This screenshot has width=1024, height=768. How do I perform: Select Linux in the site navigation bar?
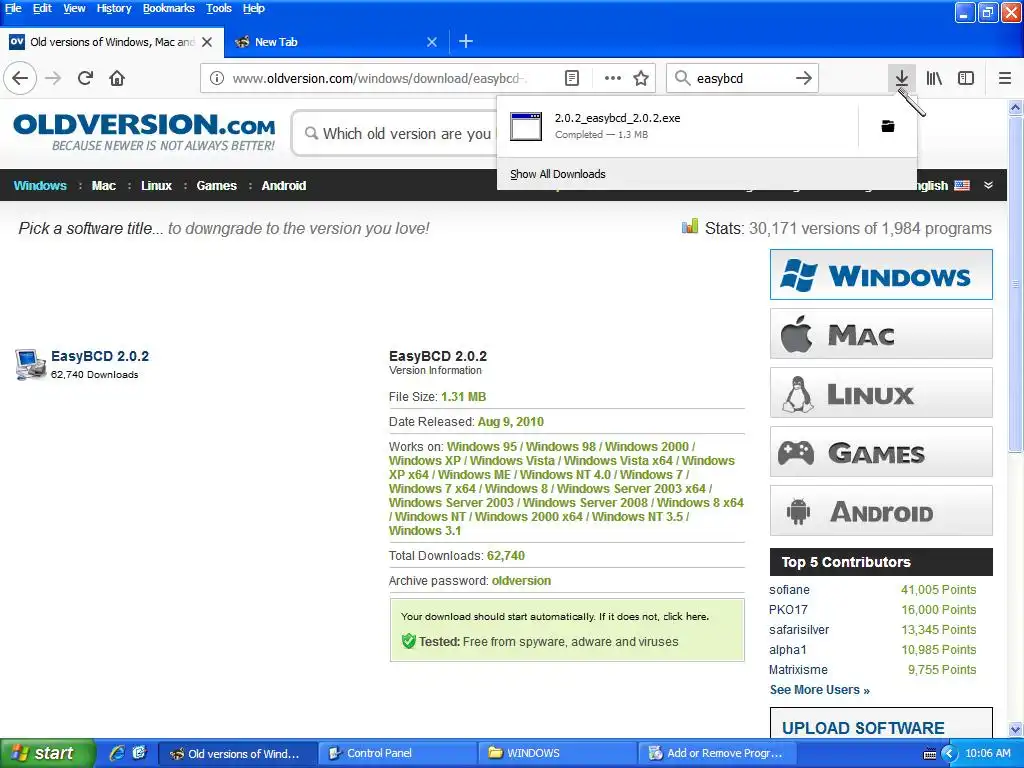click(156, 185)
